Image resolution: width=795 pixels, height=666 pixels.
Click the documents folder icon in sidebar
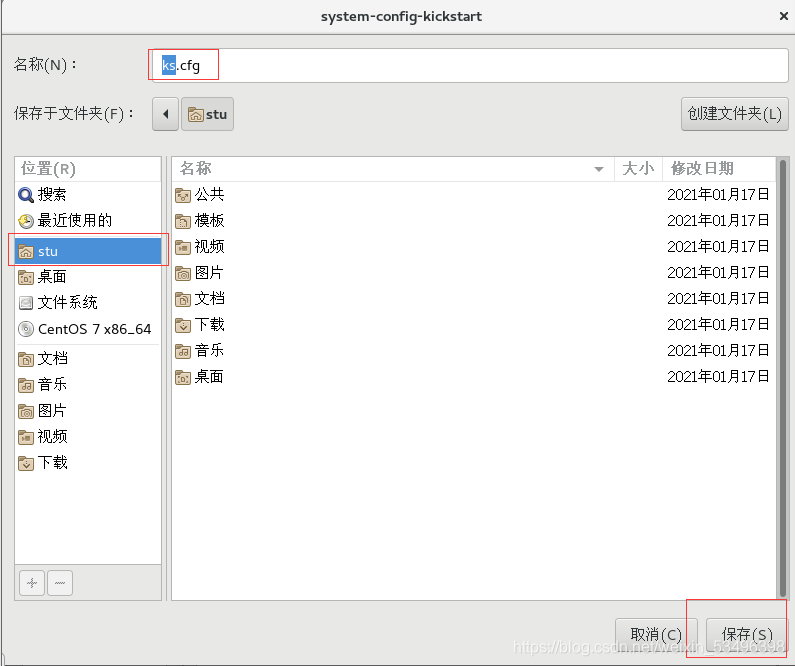[26, 359]
